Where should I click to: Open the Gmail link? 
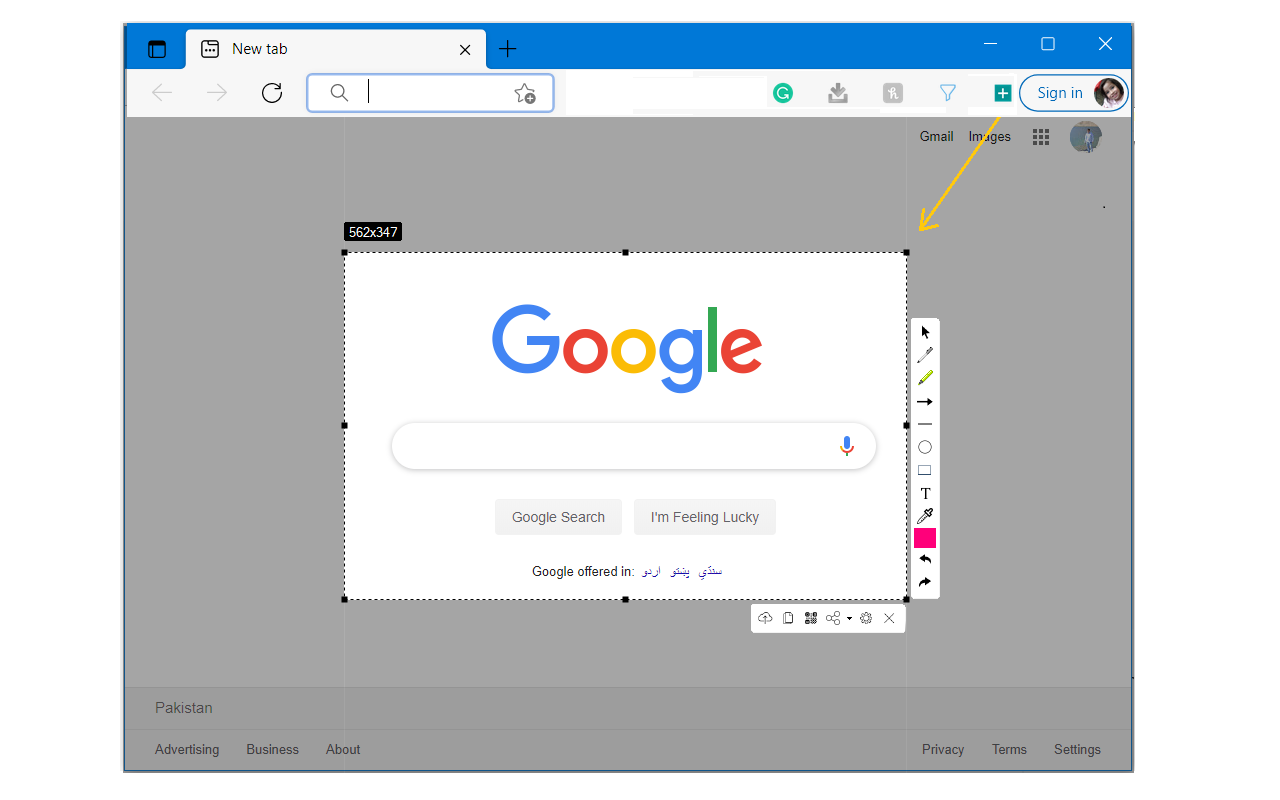point(936,137)
